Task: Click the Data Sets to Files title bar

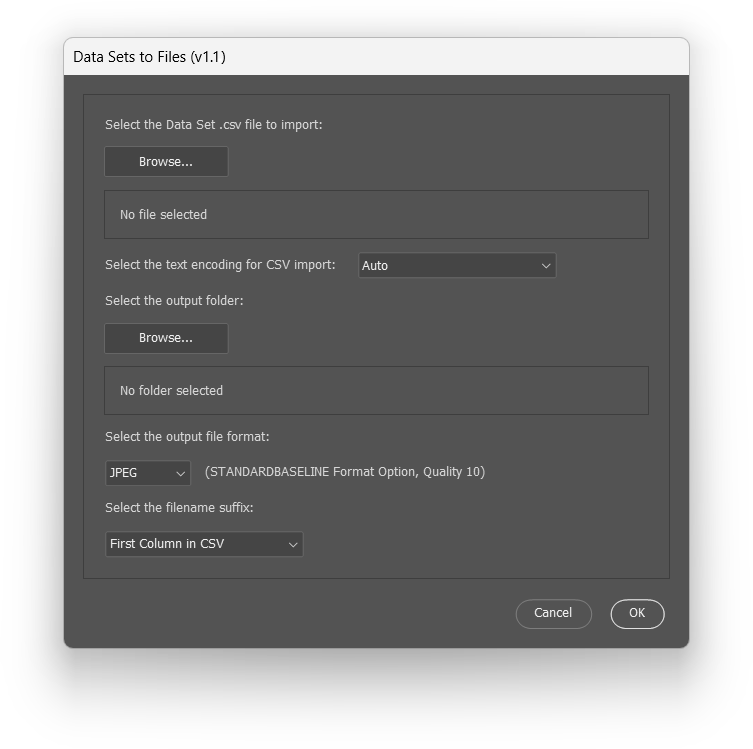Action: [x=376, y=57]
